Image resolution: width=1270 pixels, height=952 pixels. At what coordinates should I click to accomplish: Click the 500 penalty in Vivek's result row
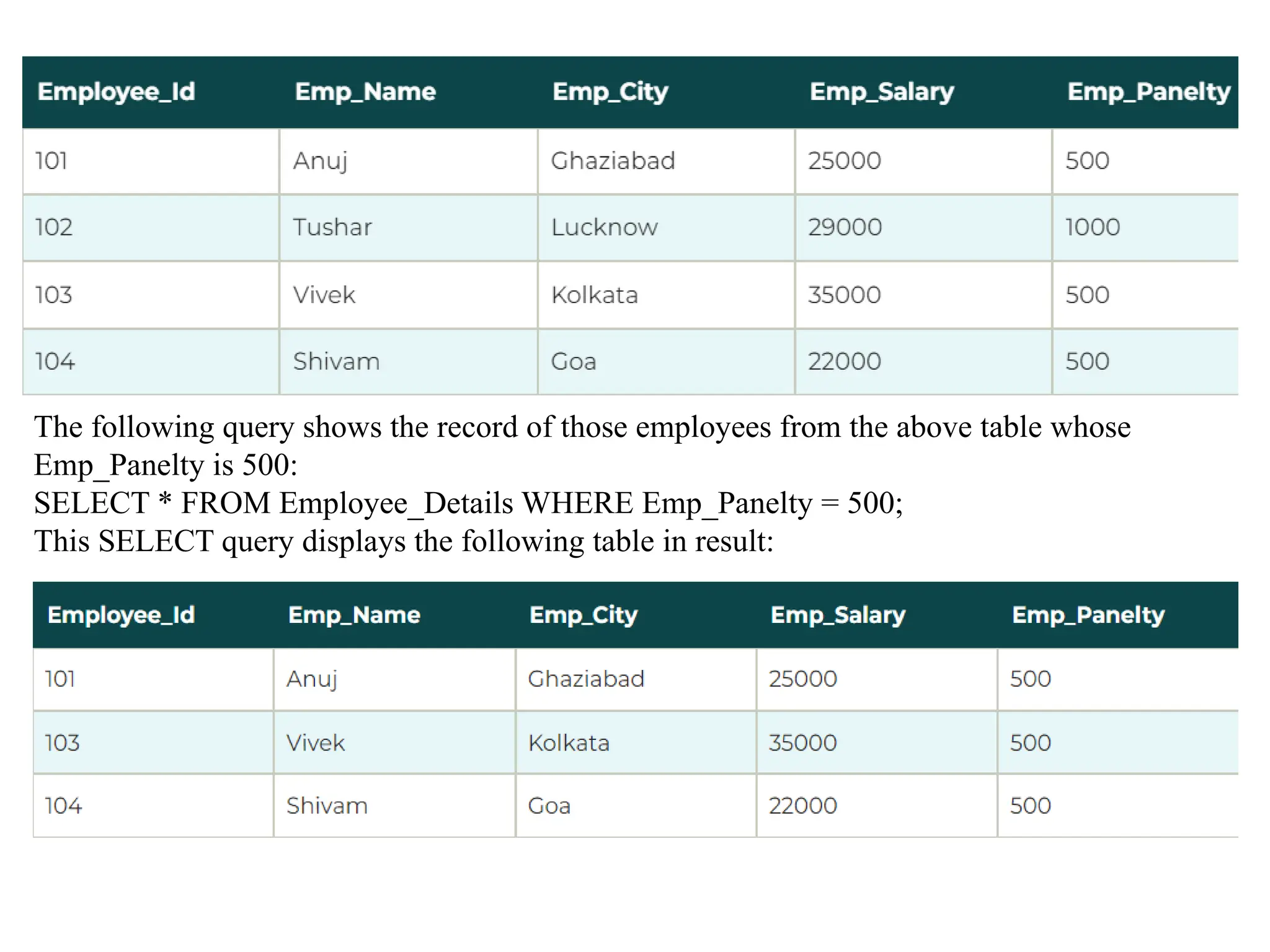1031,743
